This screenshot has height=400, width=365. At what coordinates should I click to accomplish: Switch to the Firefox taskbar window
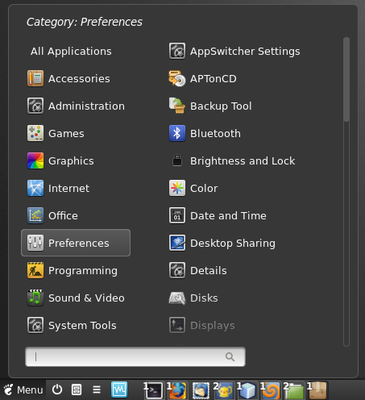point(177,390)
